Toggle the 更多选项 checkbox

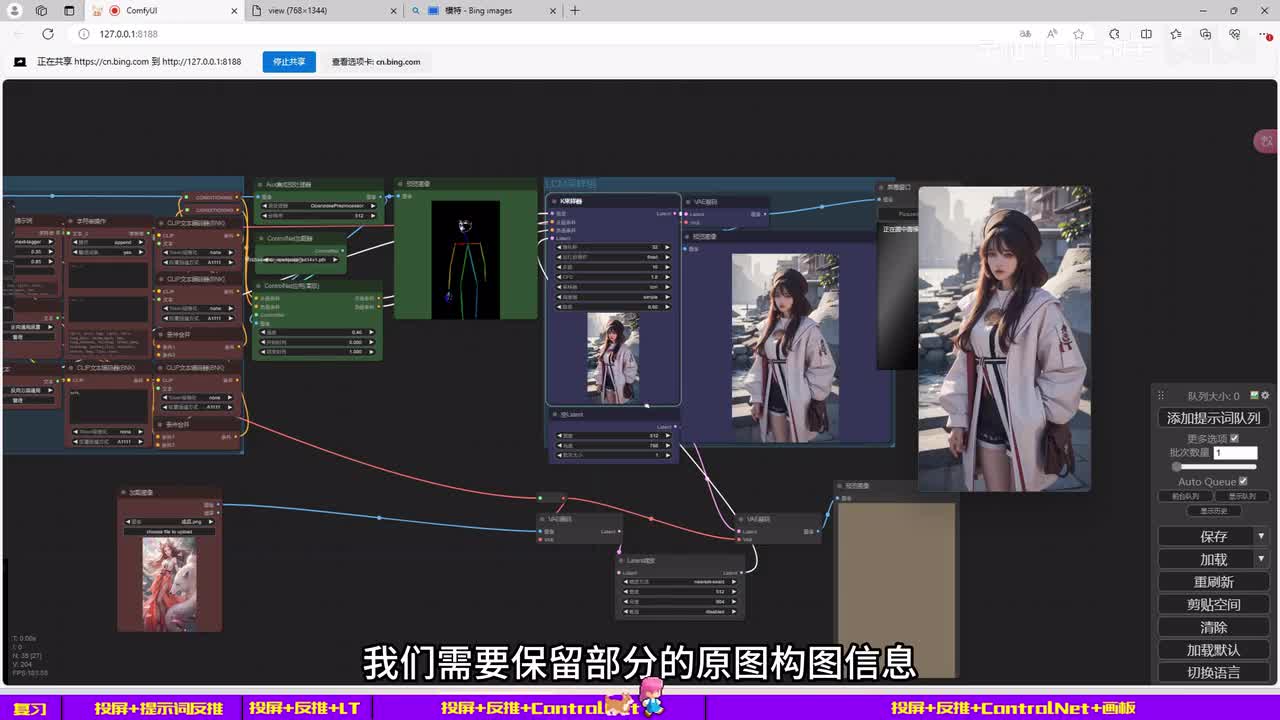click(1234, 438)
